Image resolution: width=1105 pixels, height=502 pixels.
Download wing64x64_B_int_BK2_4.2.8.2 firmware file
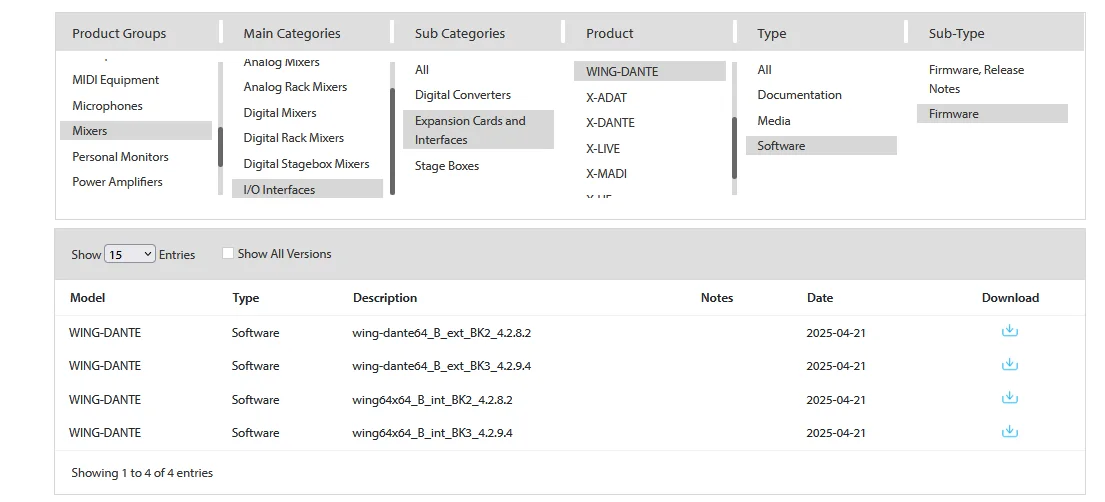coord(1010,398)
